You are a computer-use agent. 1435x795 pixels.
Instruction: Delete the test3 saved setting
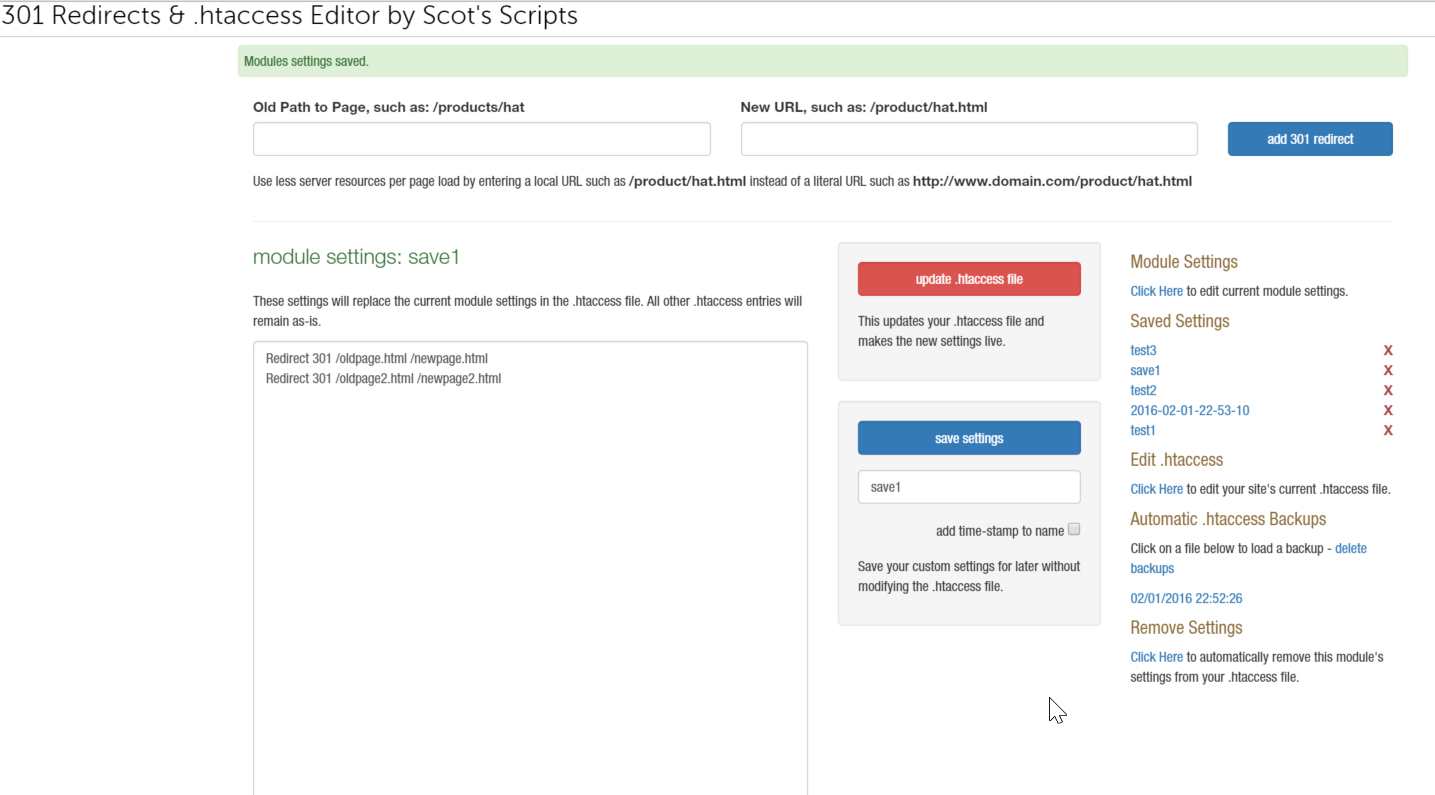(1387, 351)
